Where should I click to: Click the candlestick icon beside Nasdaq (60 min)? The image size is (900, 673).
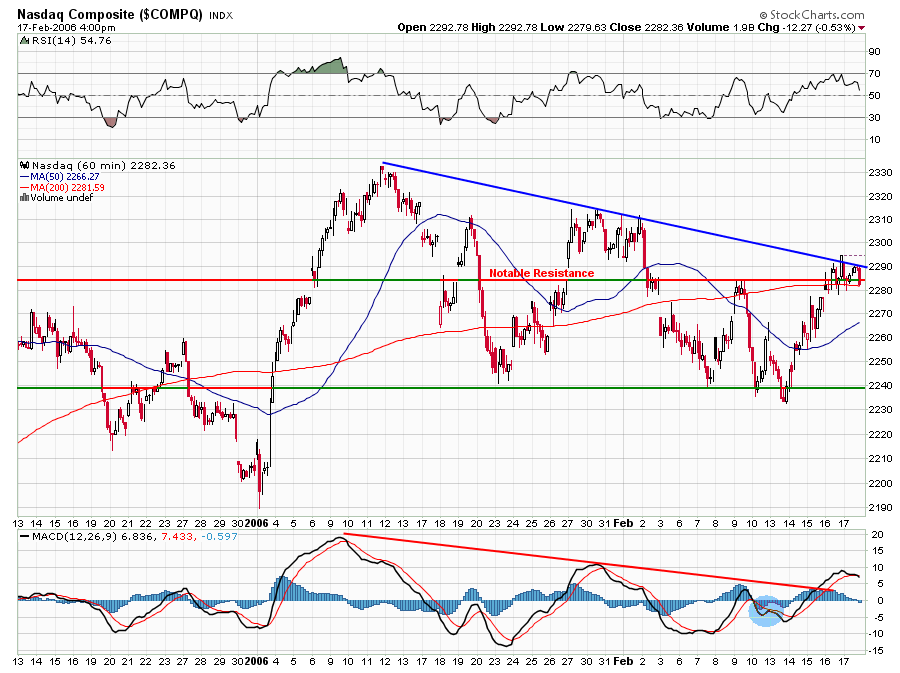(24, 165)
